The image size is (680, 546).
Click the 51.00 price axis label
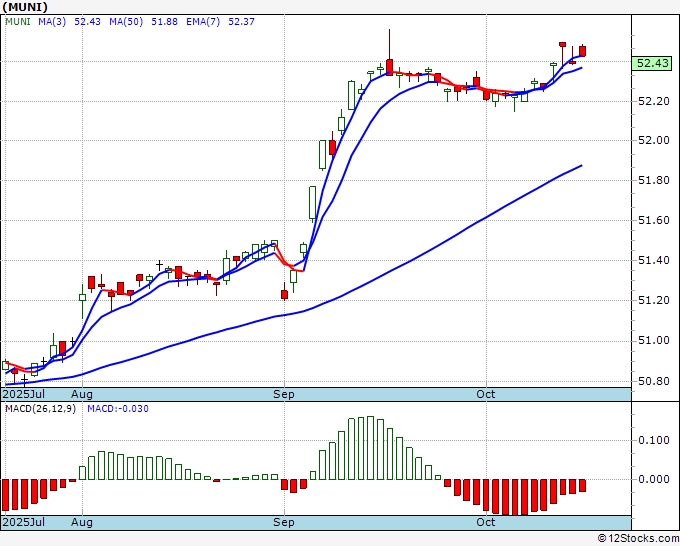click(654, 340)
